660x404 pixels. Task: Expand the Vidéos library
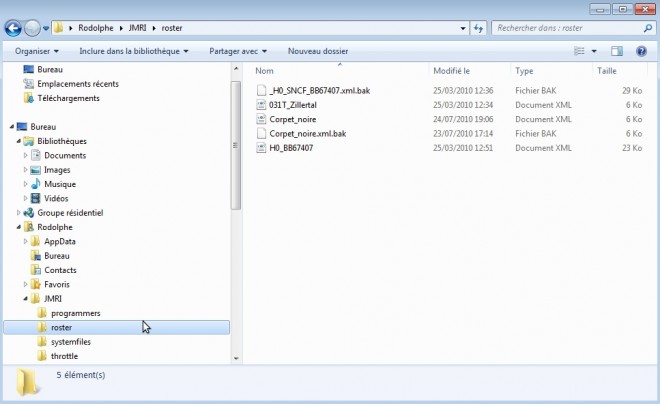pos(25,198)
